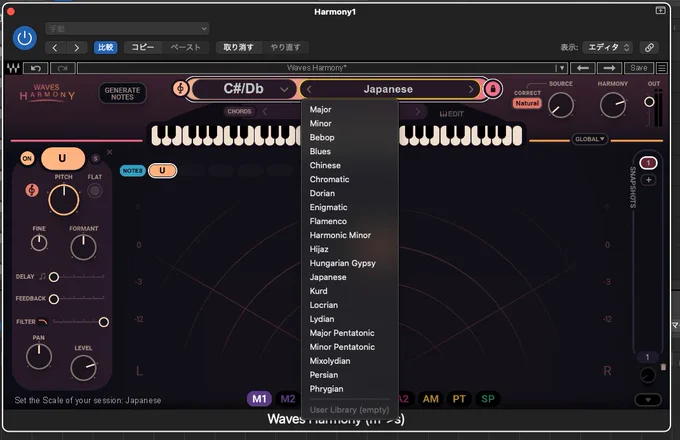Image resolution: width=680 pixels, height=440 pixels.
Task: Click the Generate Notes button
Action: [x=122, y=94]
